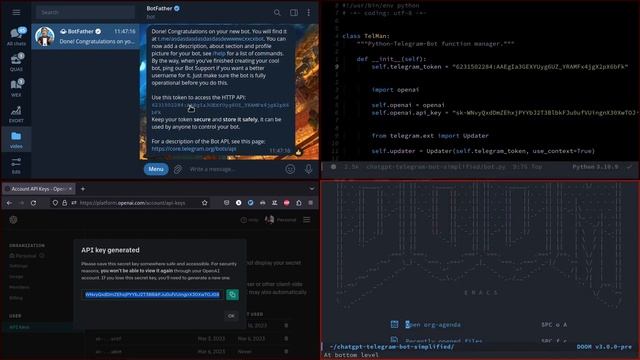Image resolution: width=640 pixels, height=360 pixels.
Task: Toggle the Telegram right side panel icon
Action: click(x=293, y=13)
